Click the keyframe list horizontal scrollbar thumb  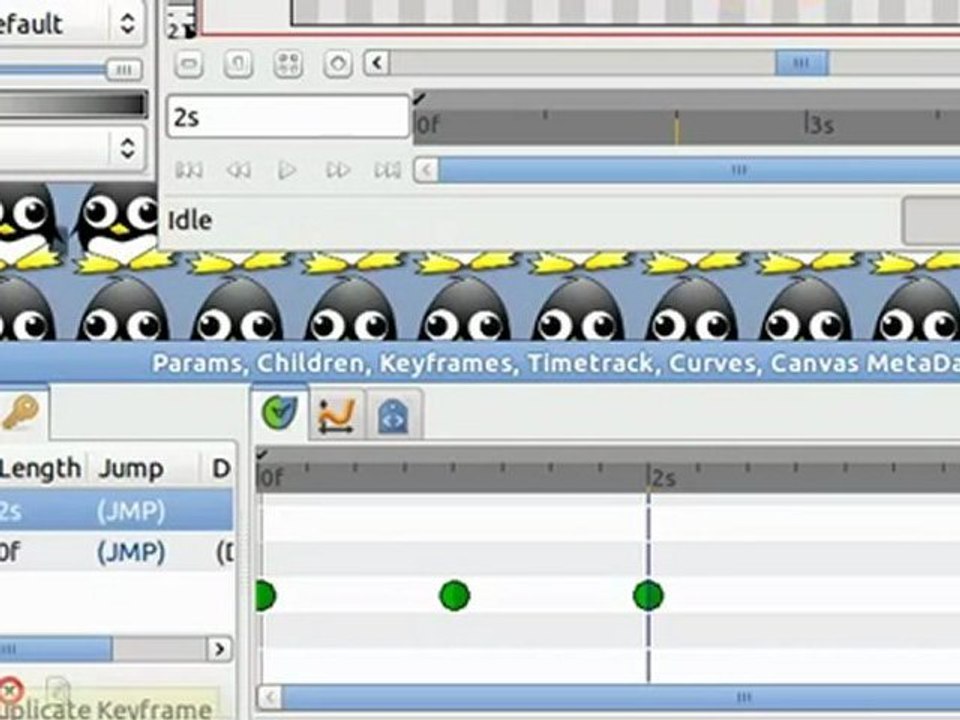pos(56,648)
